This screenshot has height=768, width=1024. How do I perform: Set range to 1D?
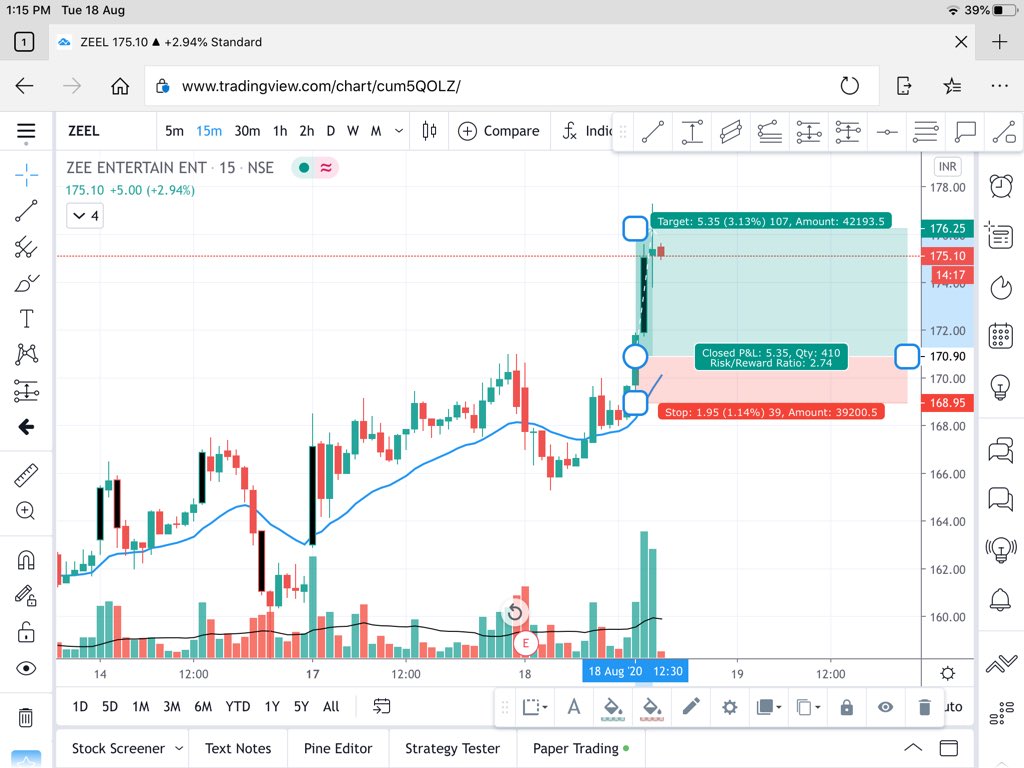pyautogui.click(x=80, y=707)
